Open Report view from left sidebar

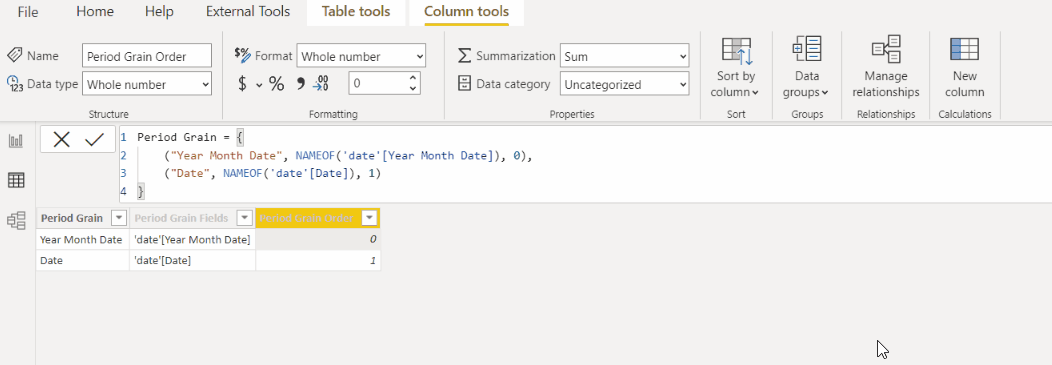pyautogui.click(x=15, y=141)
